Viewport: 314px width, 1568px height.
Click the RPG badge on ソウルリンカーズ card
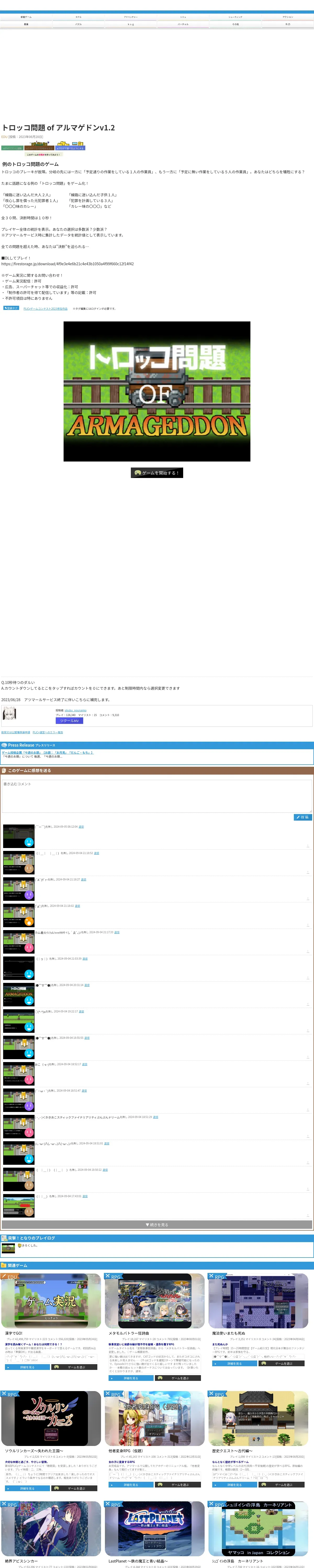[x=9, y=1394]
